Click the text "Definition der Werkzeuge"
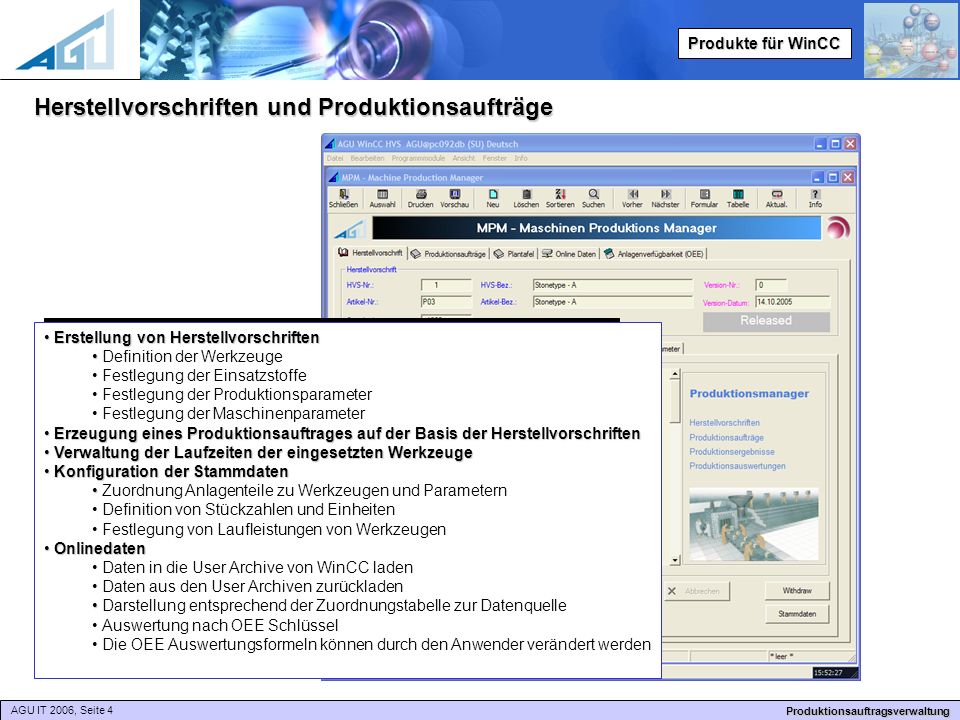This screenshot has height=720, width=960. [192, 356]
